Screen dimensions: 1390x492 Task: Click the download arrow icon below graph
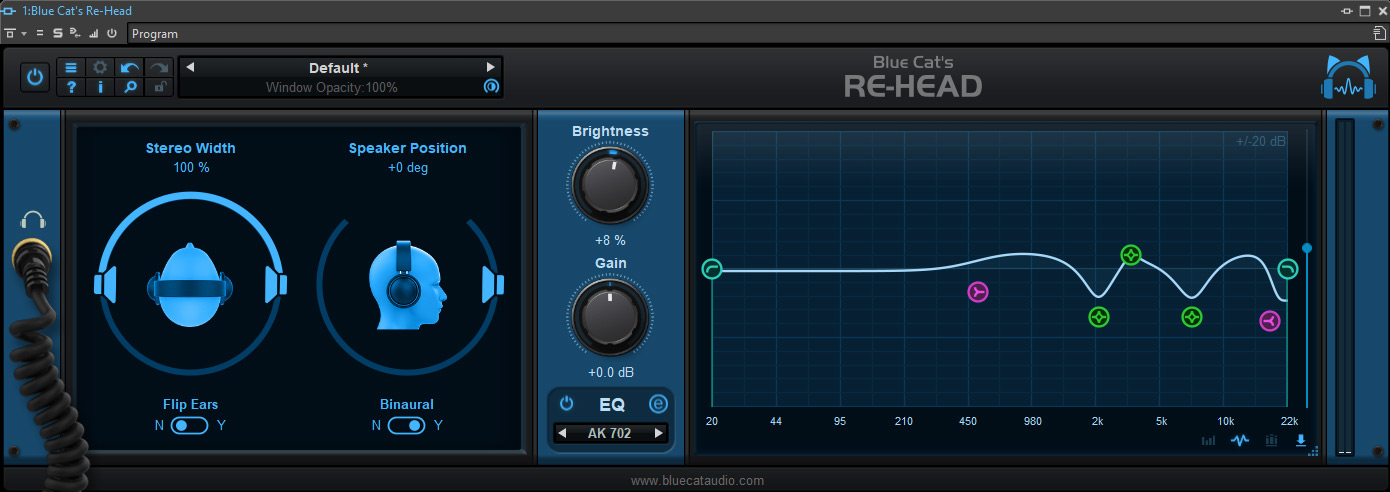[x=1301, y=440]
